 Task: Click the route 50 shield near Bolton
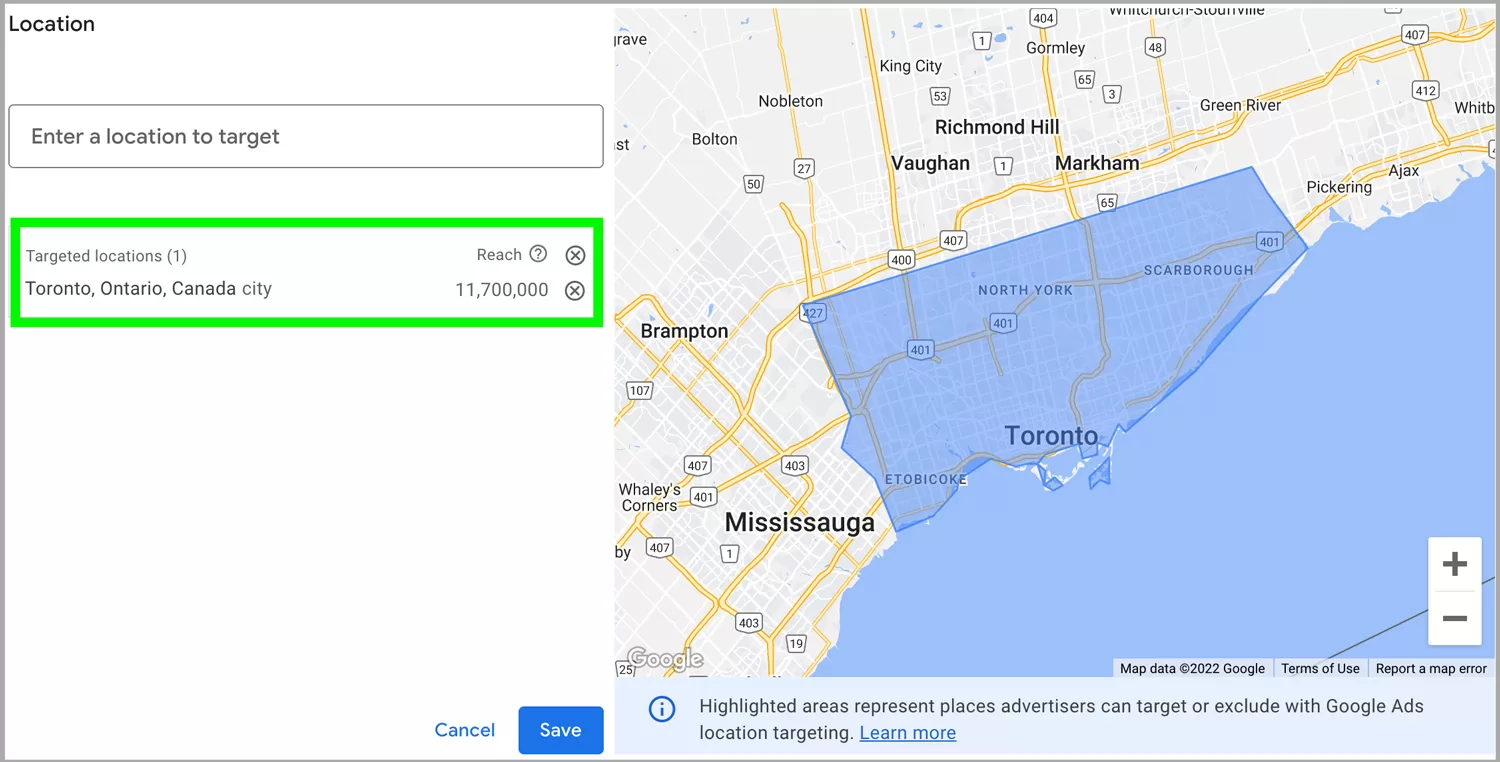[x=754, y=184]
